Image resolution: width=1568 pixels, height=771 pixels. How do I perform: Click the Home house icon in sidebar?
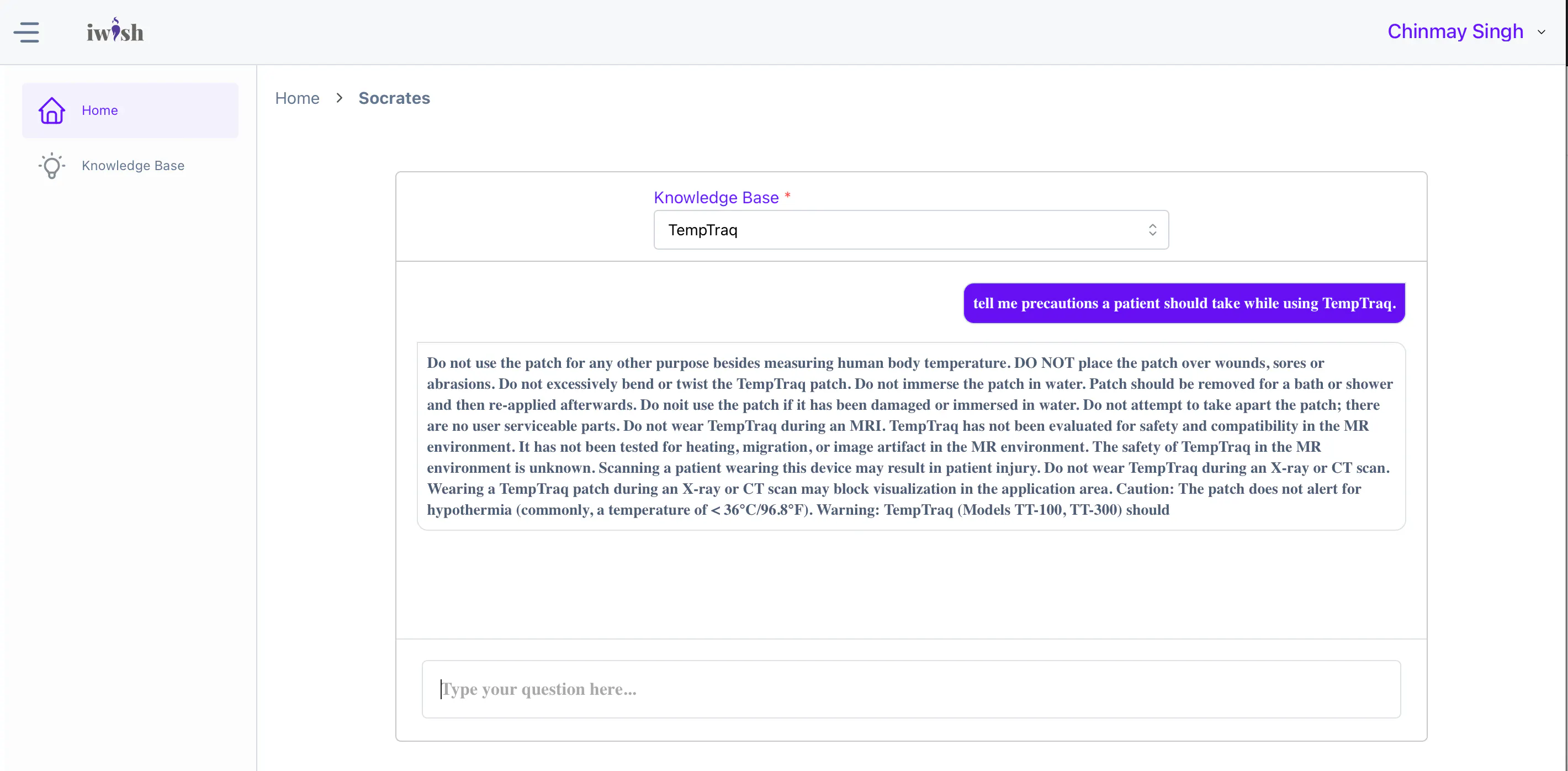tap(52, 110)
